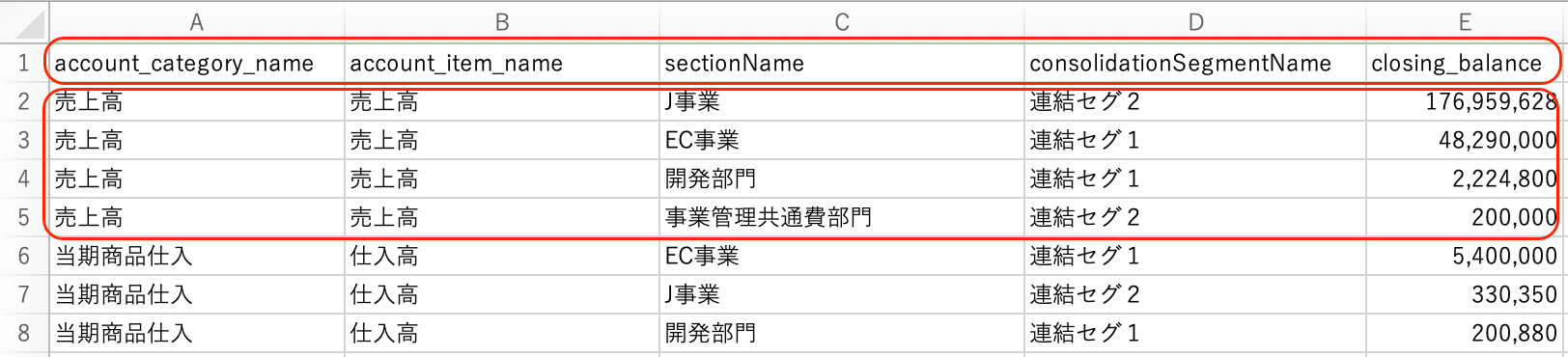The image size is (1568, 357).
Task: Click 当期商品仕入 cell in row 7
Action: (x=197, y=294)
